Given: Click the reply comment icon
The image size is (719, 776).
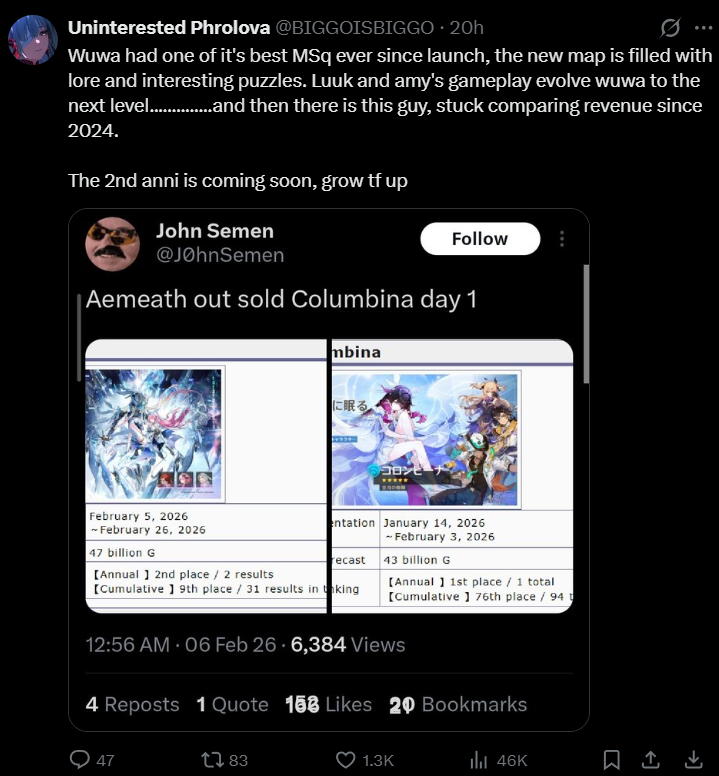Looking at the screenshot, I should (x=80, y=759).
